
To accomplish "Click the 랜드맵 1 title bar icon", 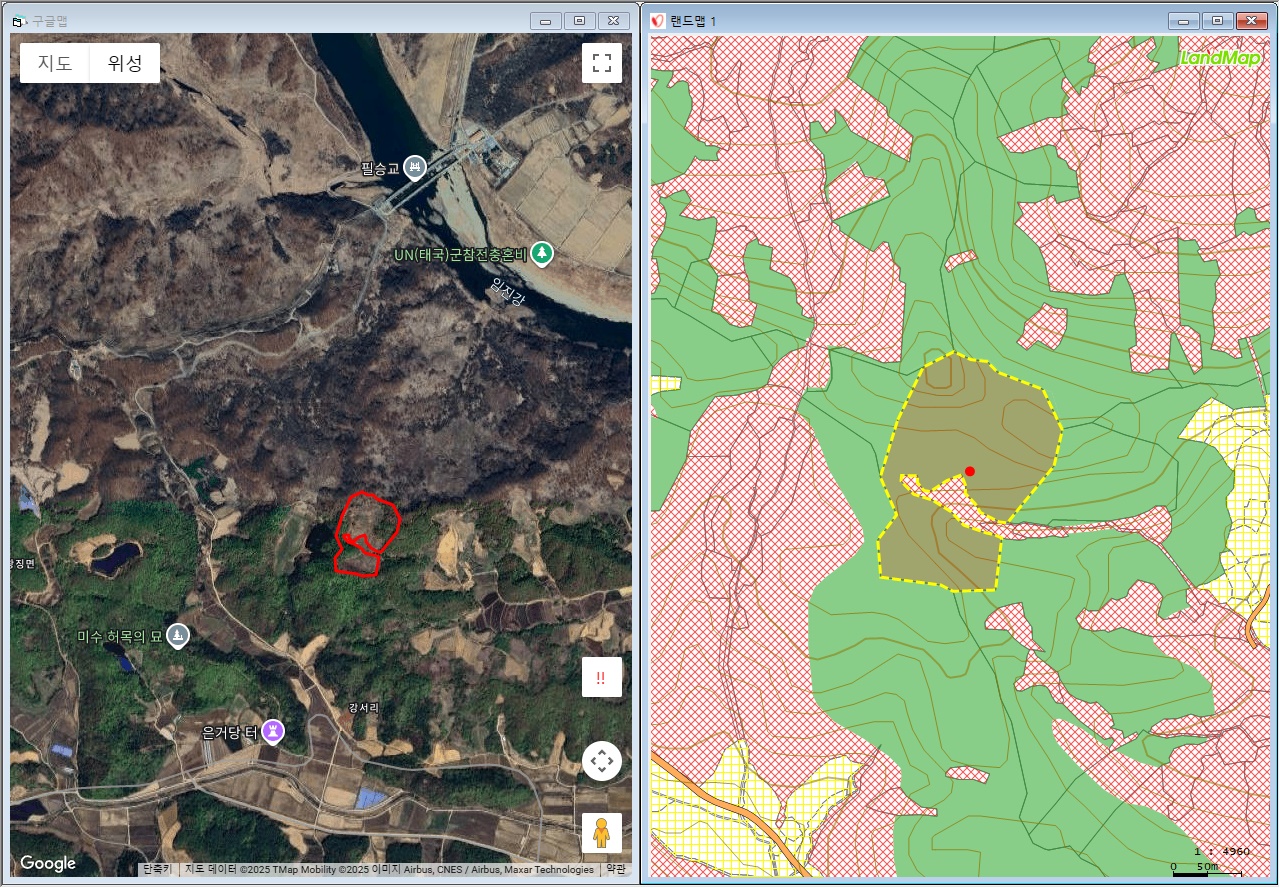I will point(658,21).
